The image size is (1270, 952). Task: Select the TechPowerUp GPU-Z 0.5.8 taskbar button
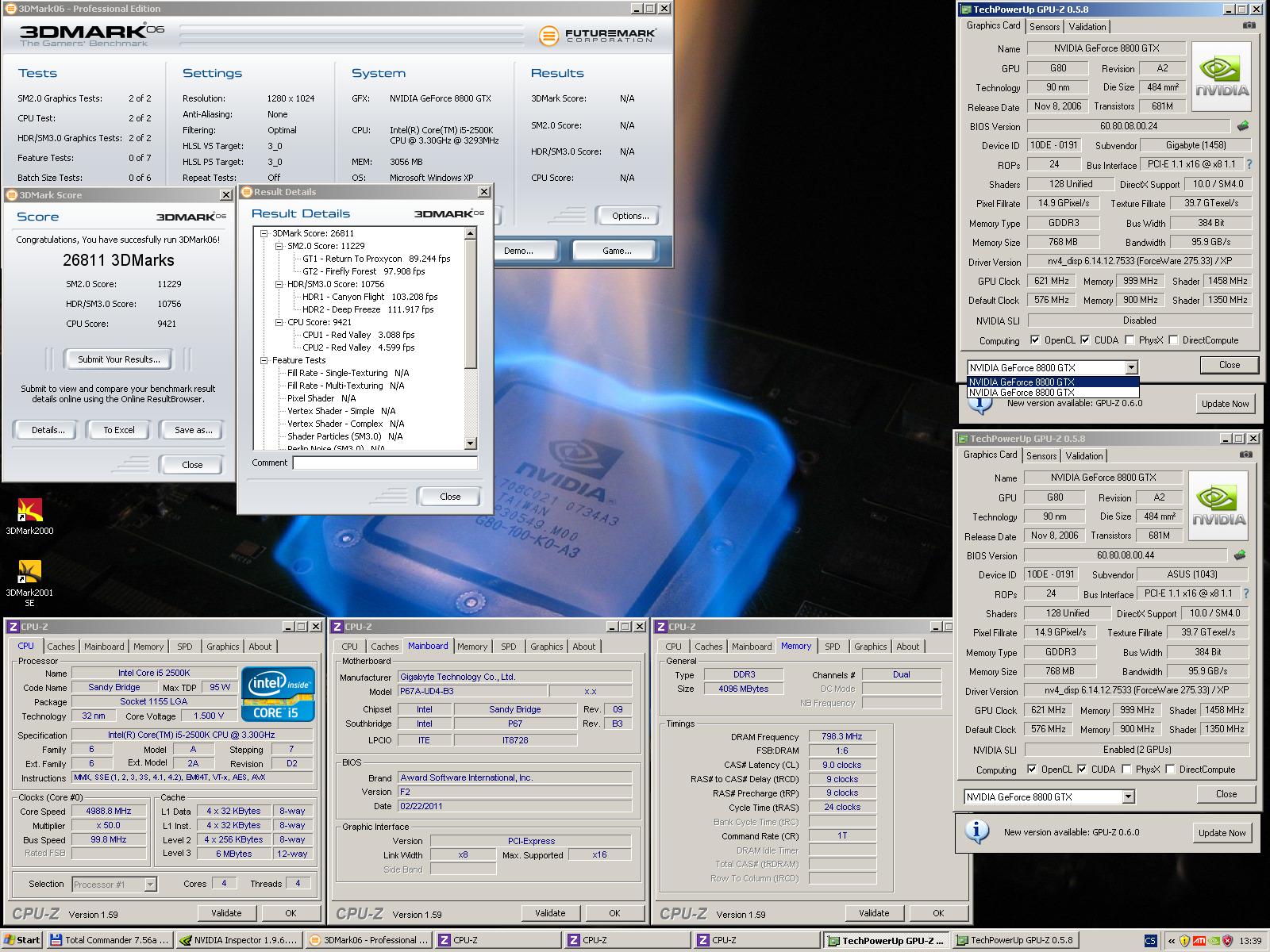point(1015,940)
